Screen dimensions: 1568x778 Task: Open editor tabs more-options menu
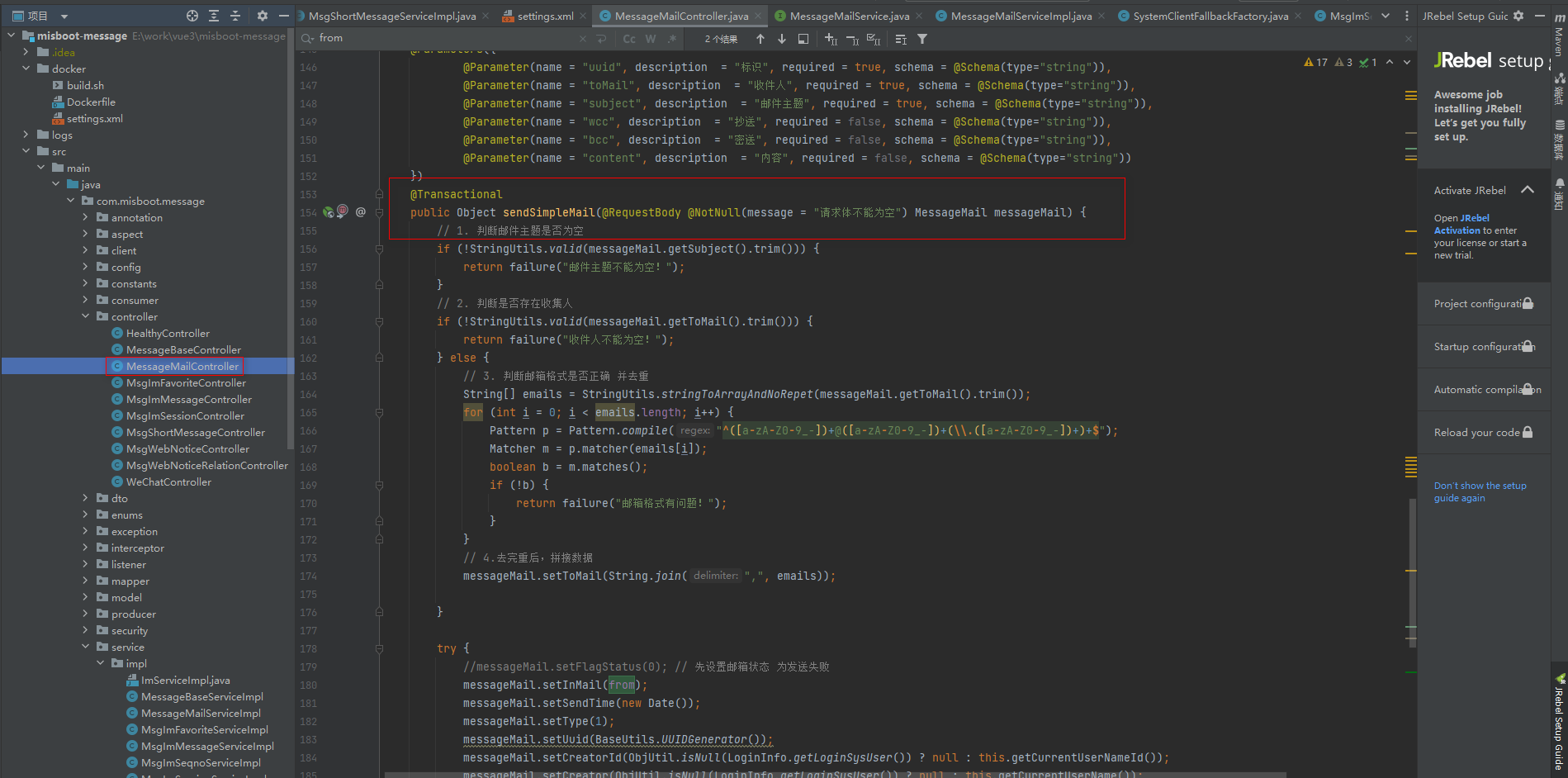pyautogui.click(x=1407, y=16)
